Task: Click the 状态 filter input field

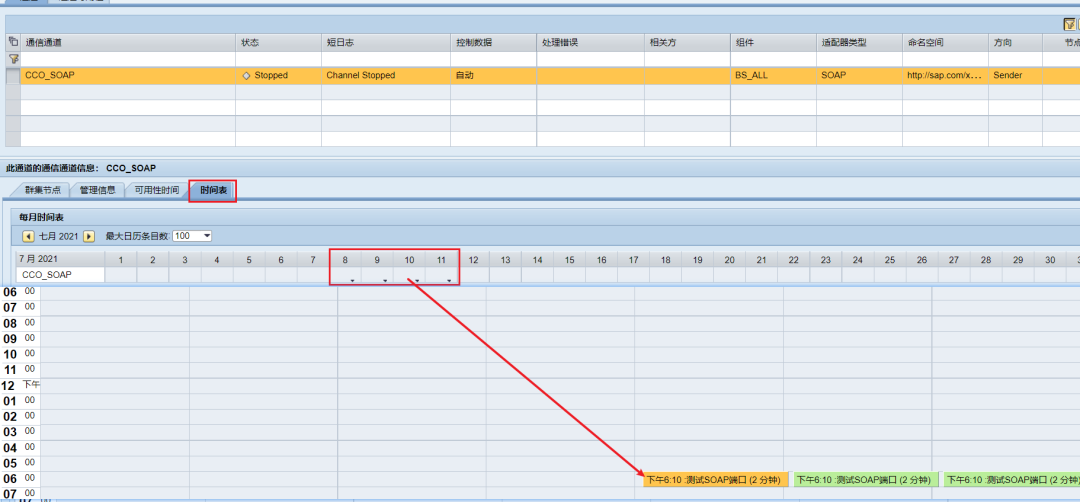Action: pyautogui.click(x=278, y=59)
